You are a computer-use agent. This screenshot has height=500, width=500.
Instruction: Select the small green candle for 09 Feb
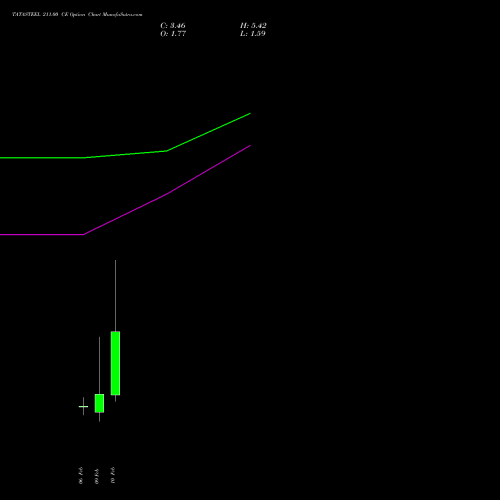pos(99,403)
